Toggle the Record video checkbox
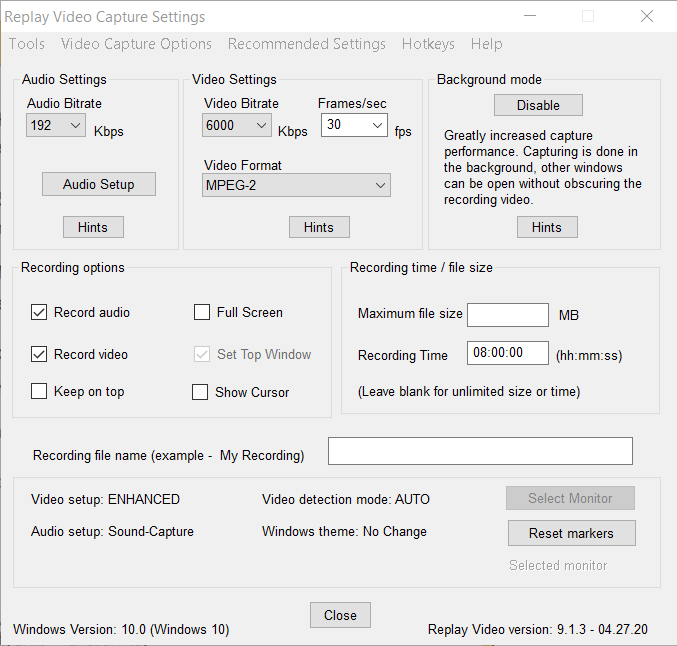 (x=39, y=354)
